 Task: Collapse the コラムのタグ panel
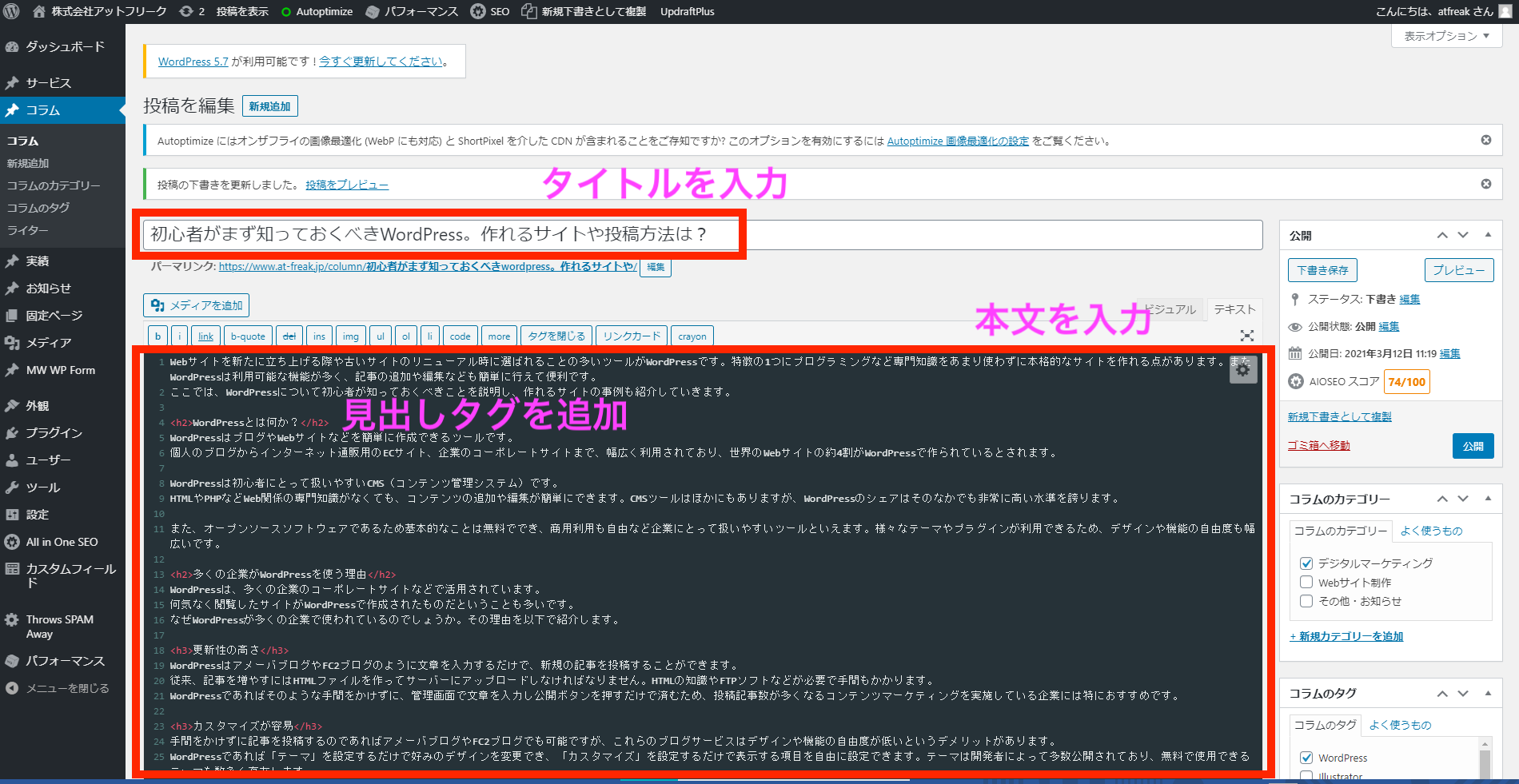[1488, 694]
